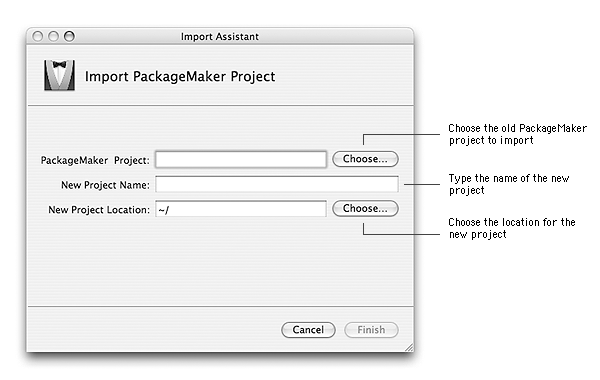Viewport: 600px width, 380px height.
Task: Click the Import PackageMaker Project heading
Action: (x=180, y=77)
